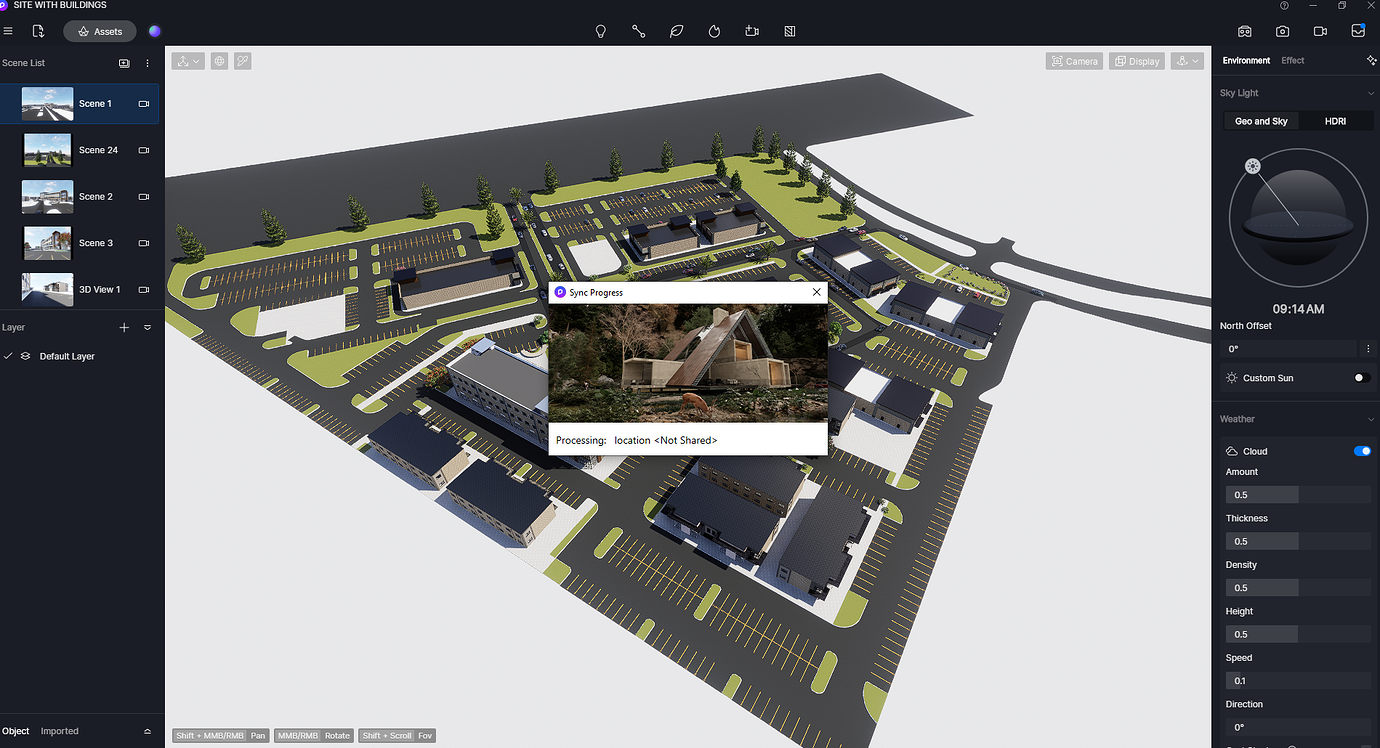This screenshot has height=748, width=1380.
Task: Open video render mode
Action: 1320,31
